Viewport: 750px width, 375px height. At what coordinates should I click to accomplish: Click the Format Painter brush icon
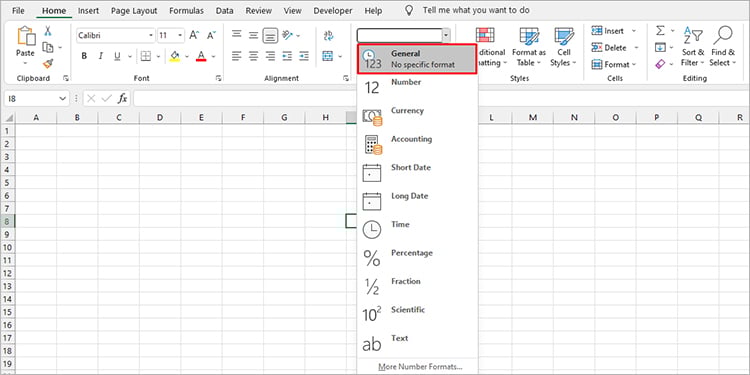48,64
